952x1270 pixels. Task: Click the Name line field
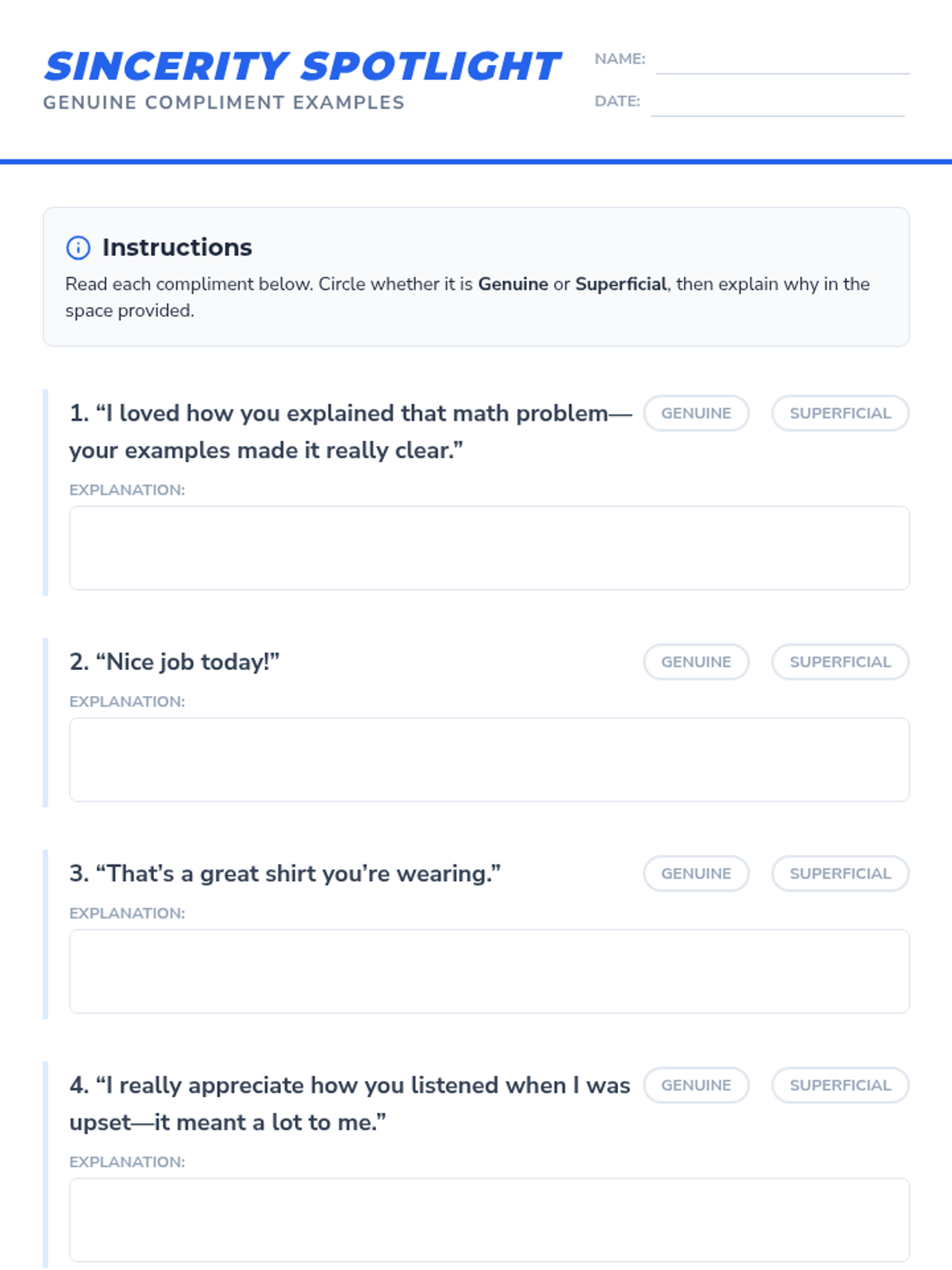tap(782, 62)
